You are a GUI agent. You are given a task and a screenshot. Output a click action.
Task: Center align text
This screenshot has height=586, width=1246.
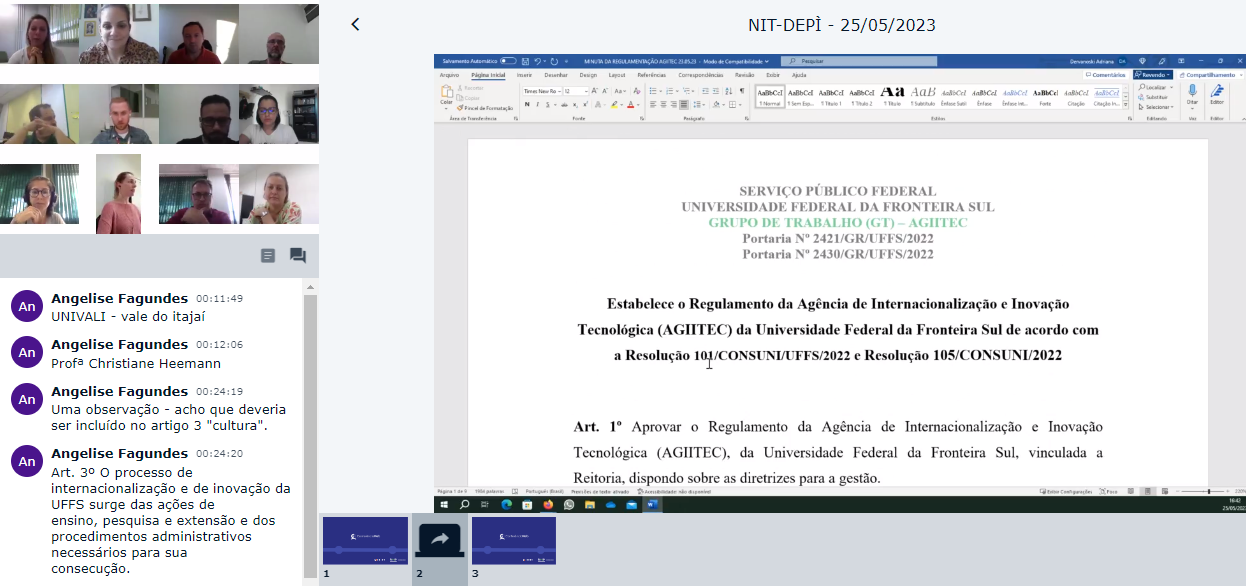click(663, 104)
